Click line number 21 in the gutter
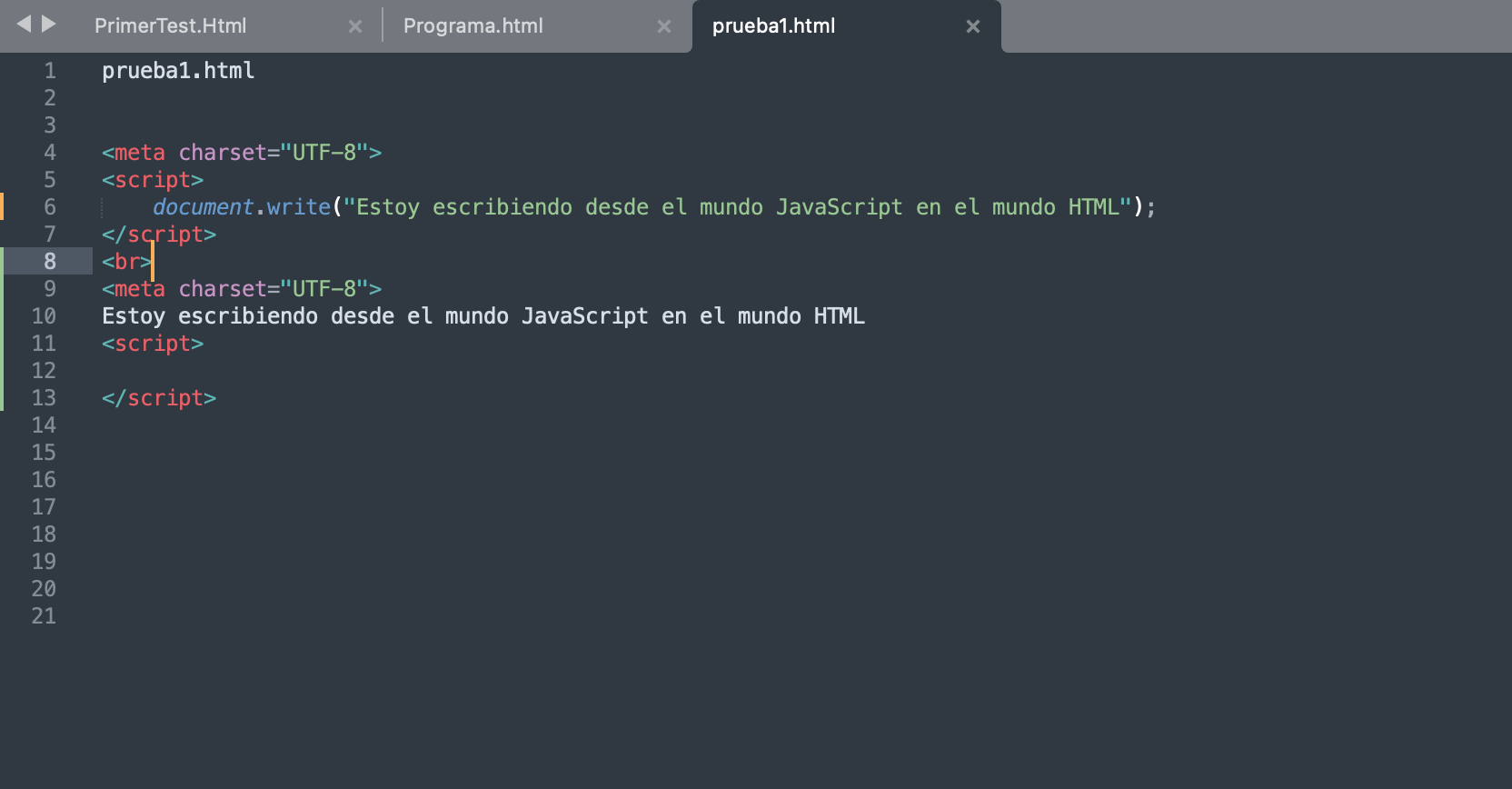 point(44,616)
